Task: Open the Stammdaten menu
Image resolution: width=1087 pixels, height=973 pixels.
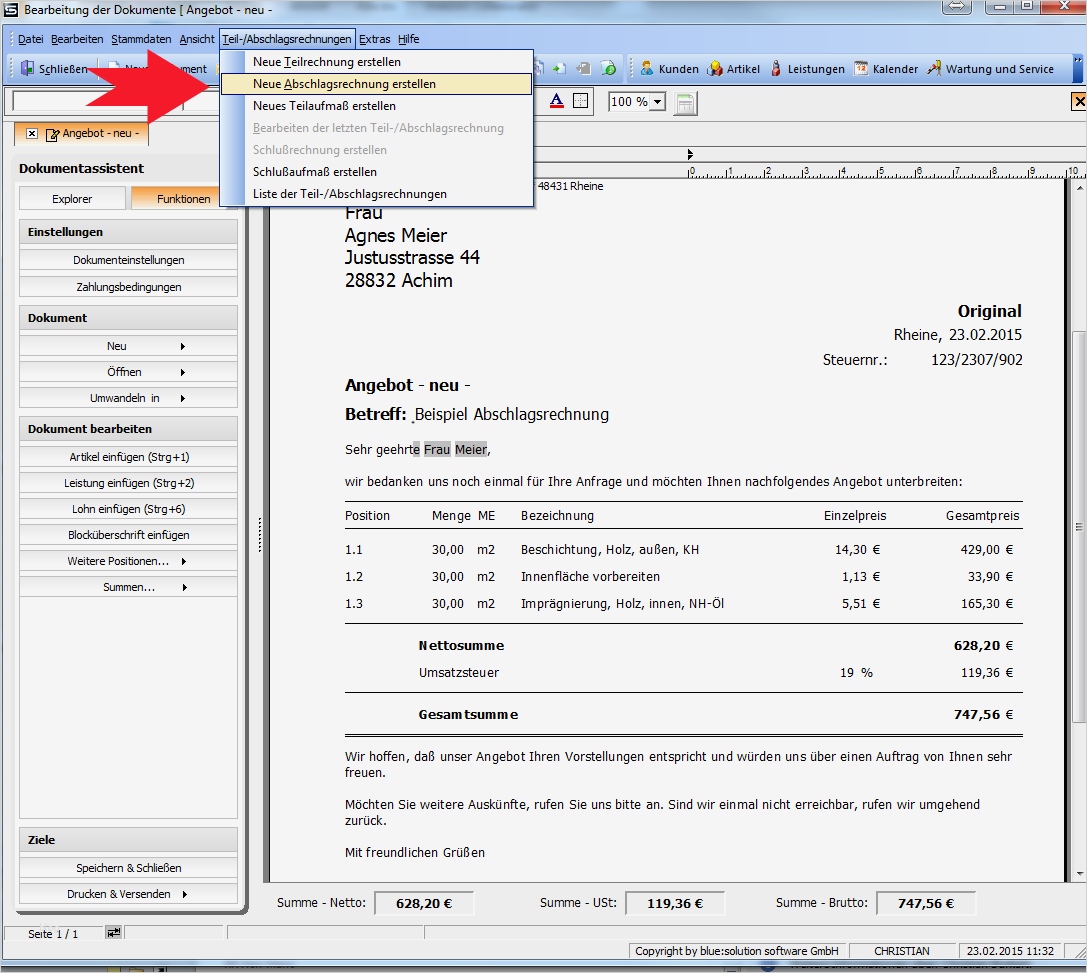Action: [x=141, y=39]
